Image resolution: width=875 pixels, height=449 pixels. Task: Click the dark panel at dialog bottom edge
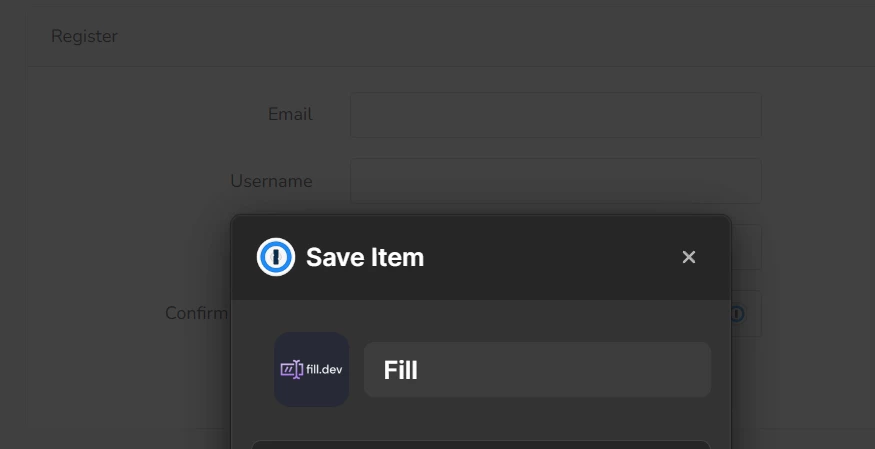[x=481, y=445]
